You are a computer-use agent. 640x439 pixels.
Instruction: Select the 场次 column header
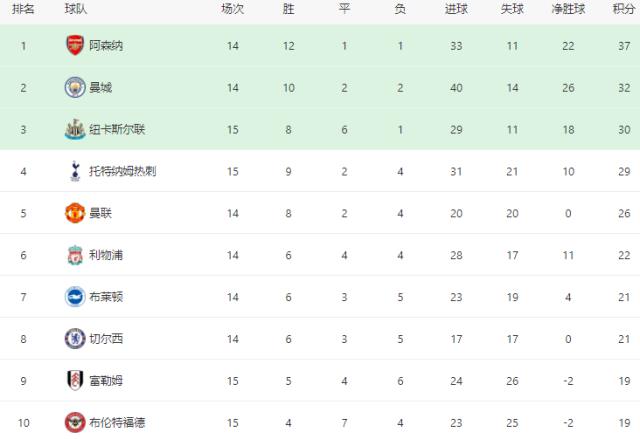[x=232, y=9]
